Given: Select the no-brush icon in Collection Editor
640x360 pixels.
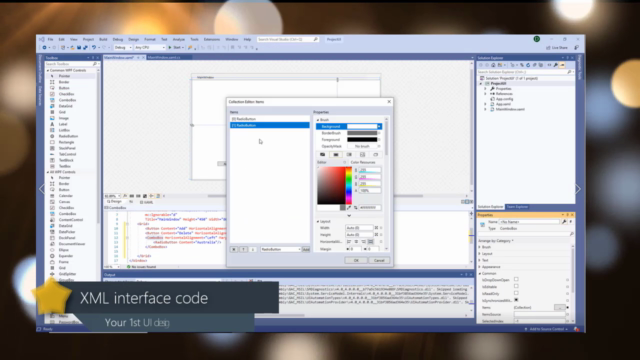Looking at the screenshot, I should [x=322, y=155].
